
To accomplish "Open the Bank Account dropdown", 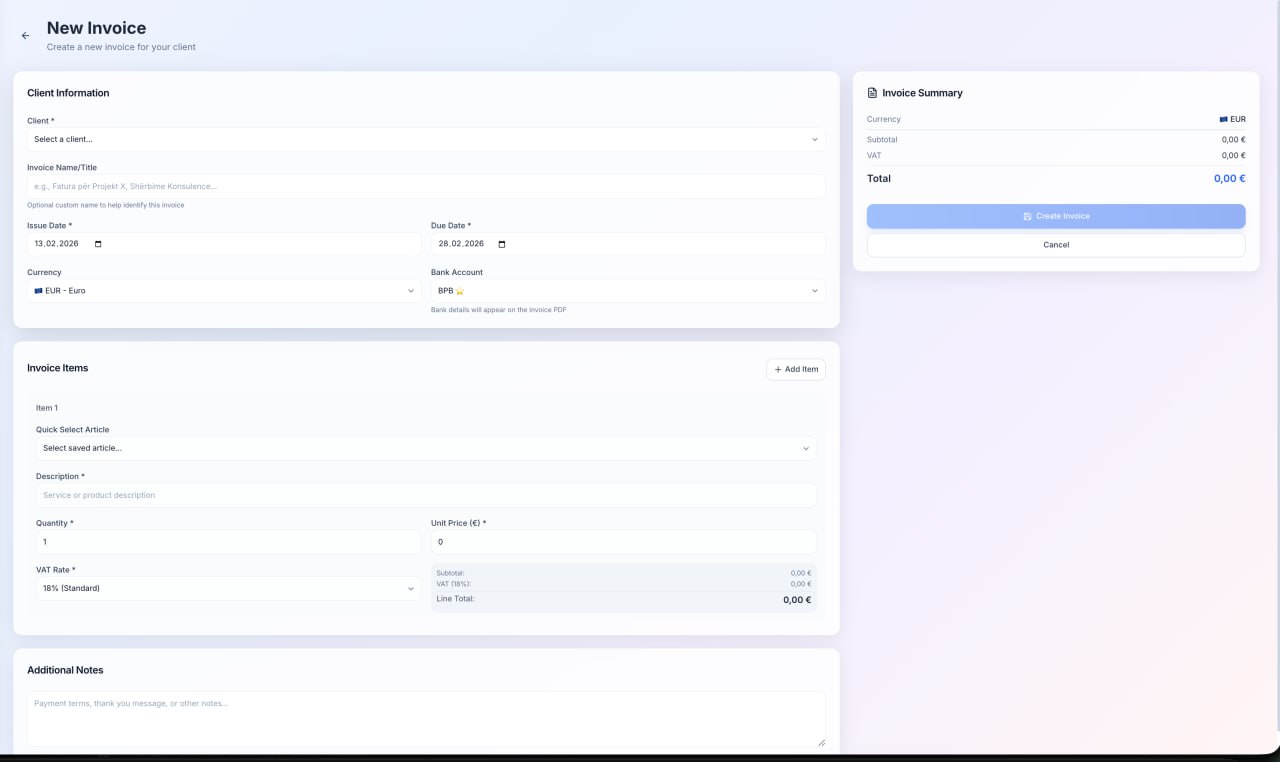I will 627,290.
